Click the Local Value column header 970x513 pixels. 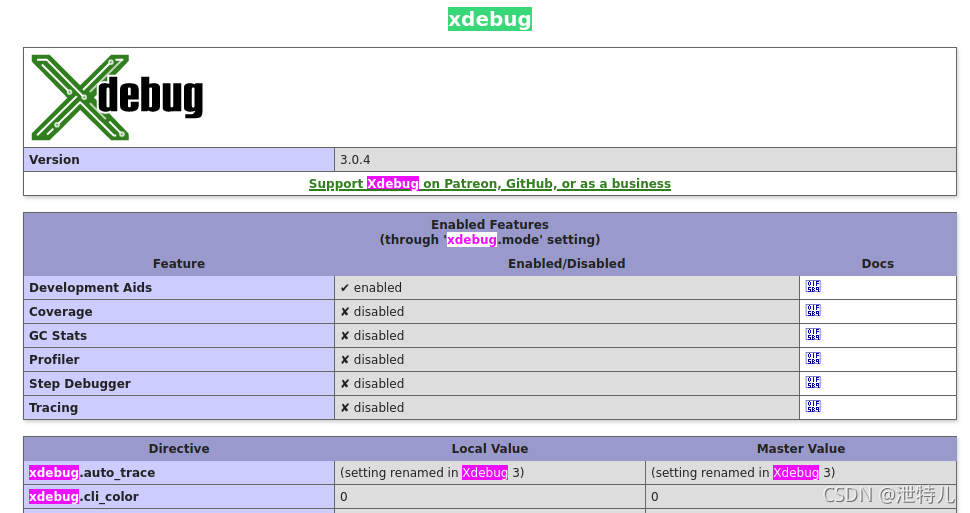pyautogui.click(x=489, y=449)
